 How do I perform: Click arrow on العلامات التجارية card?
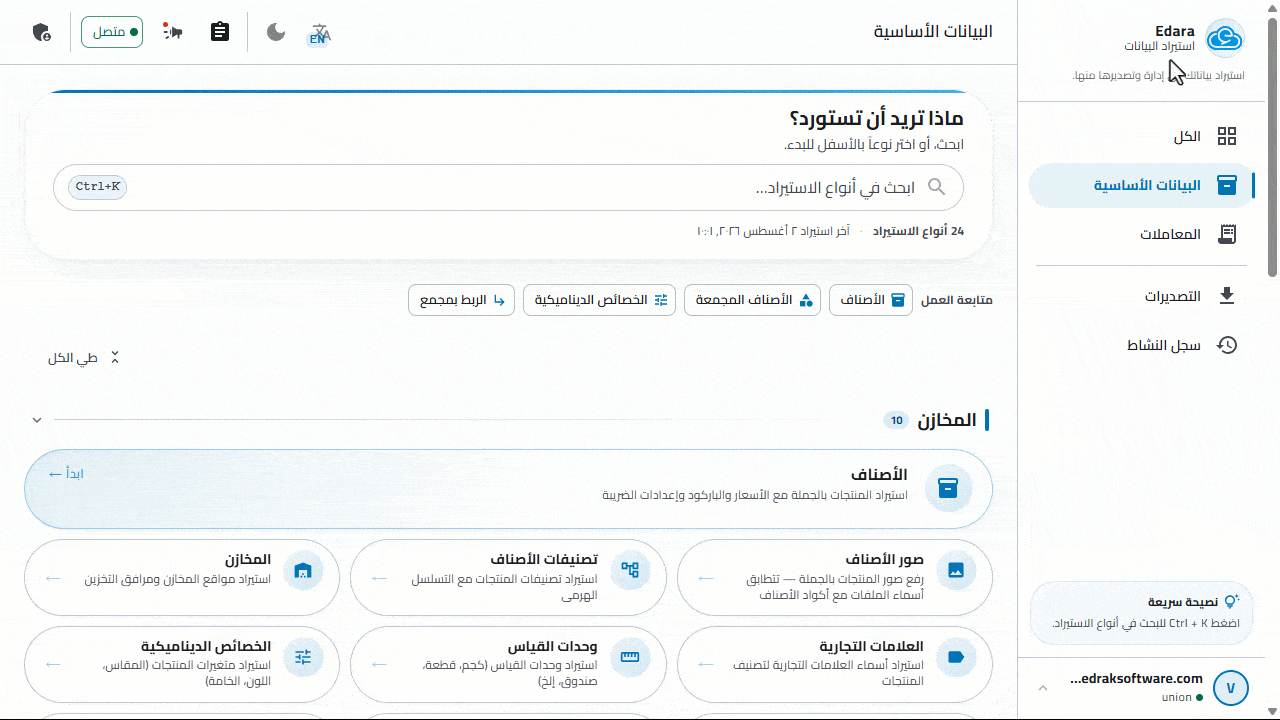(706, 664)
